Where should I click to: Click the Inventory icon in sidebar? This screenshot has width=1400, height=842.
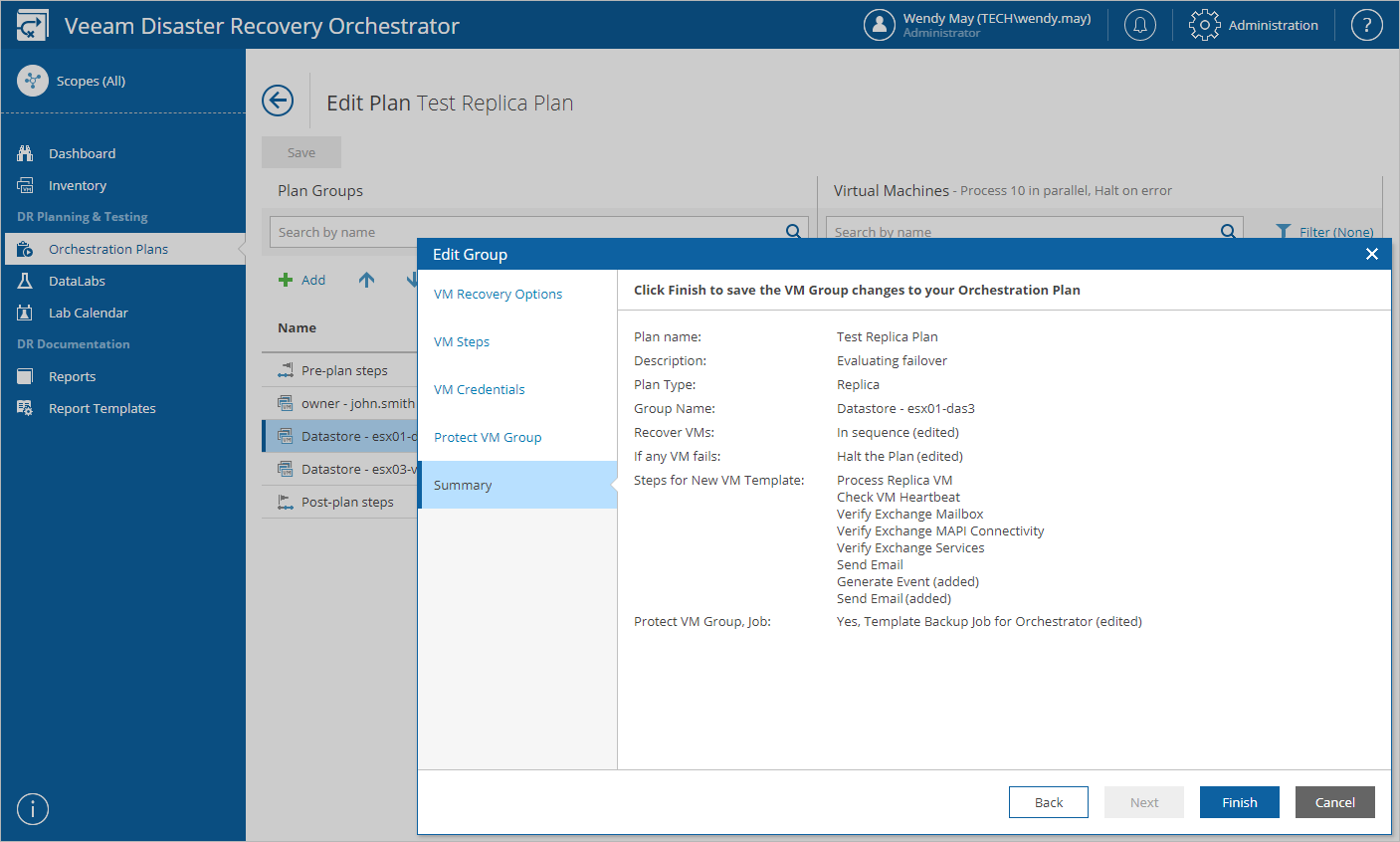(26, 185)
